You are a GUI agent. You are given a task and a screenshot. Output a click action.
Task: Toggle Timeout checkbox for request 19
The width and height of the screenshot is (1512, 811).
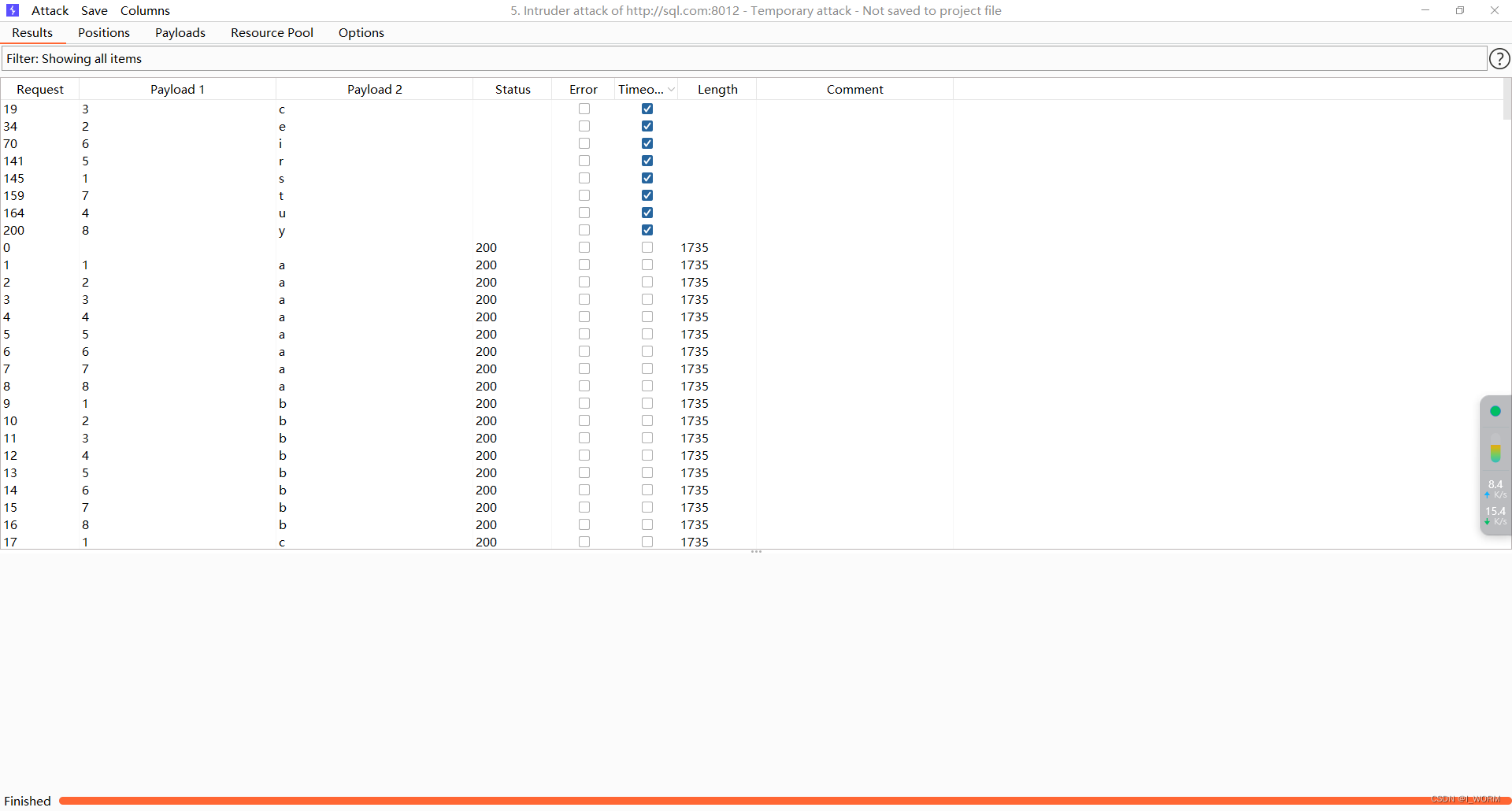point(647,109)
